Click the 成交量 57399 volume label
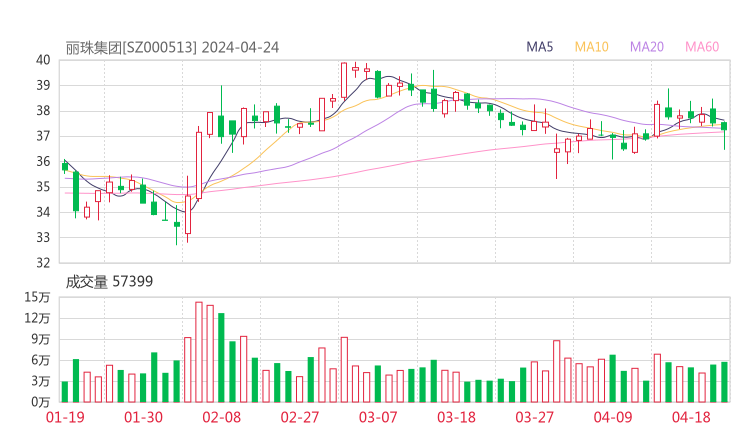The image size is (740, 440). [x=109, y=282]
